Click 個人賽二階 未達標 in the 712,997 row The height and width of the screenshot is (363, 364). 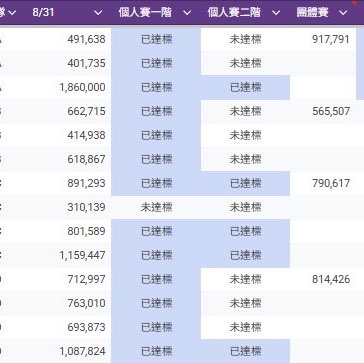click(245, 279)
